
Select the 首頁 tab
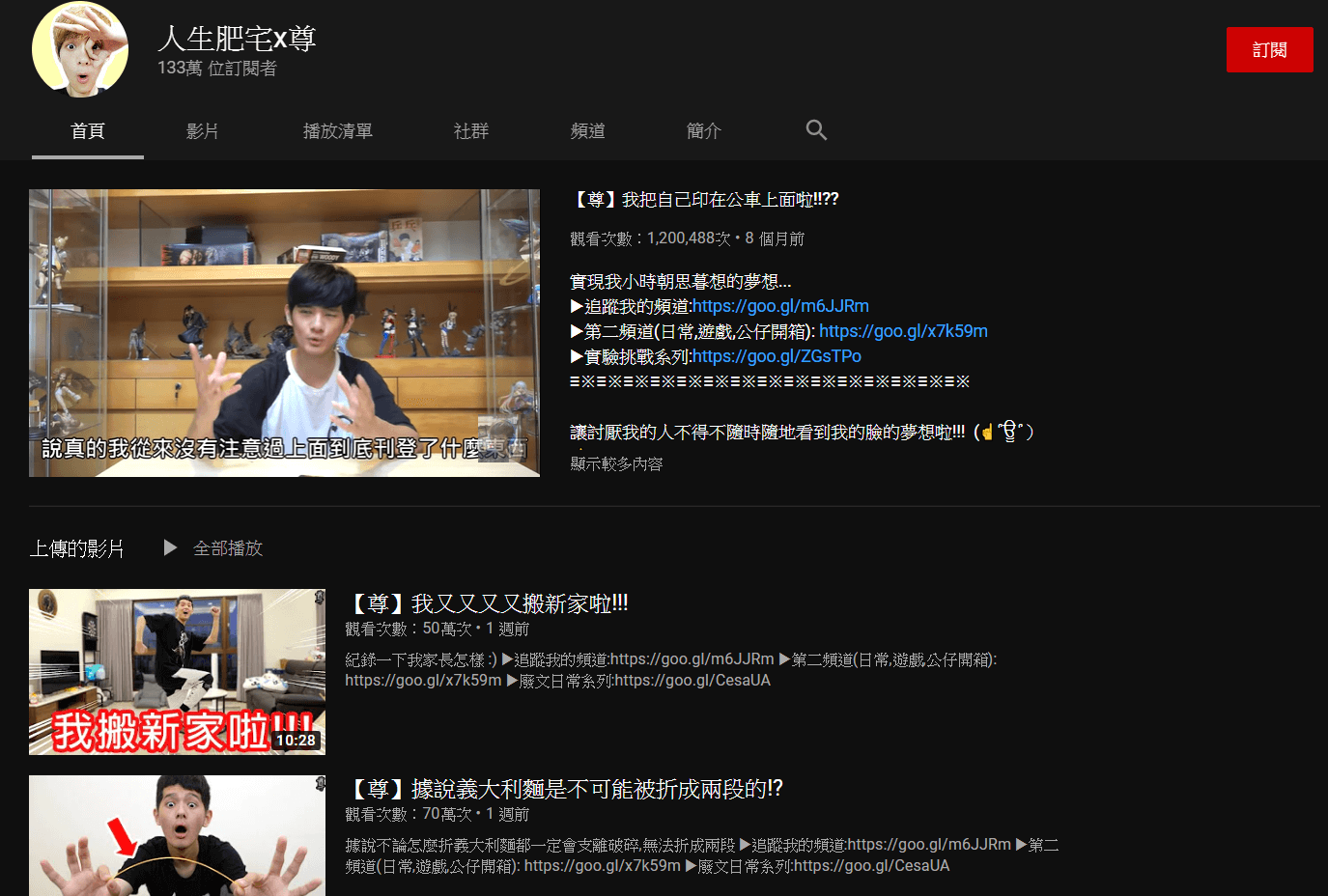88,131
